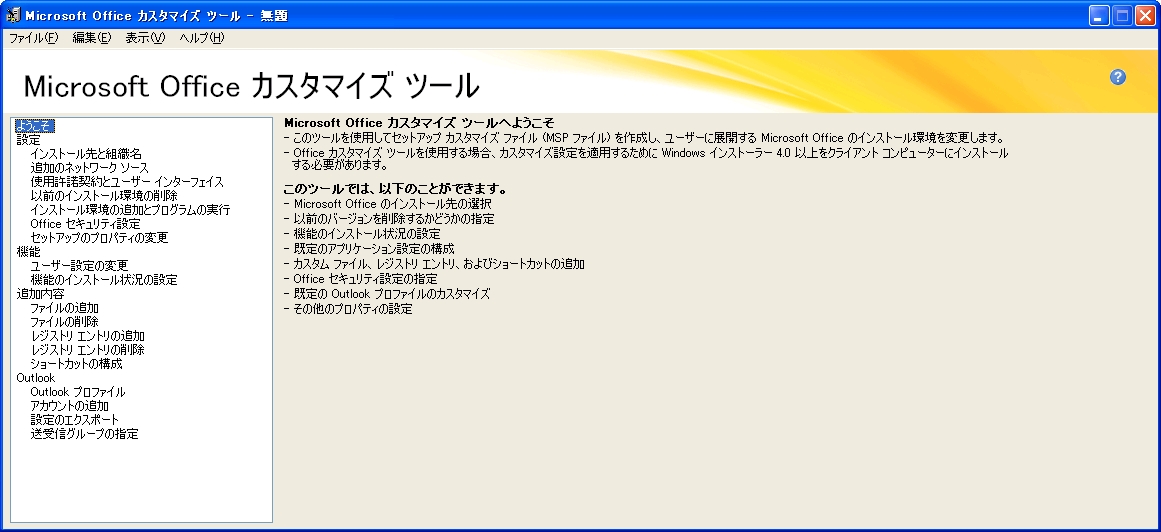This screenshot has width=1161, height=532.
Task: Select the Outlook section heading
Action: (36, 378)
